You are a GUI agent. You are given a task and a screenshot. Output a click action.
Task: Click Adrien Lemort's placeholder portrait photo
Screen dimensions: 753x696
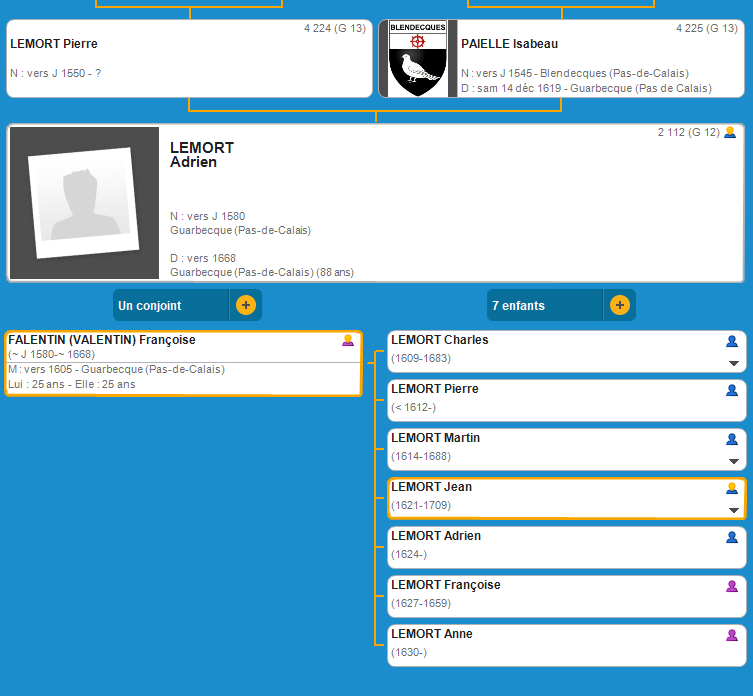[x=84, y=203]
